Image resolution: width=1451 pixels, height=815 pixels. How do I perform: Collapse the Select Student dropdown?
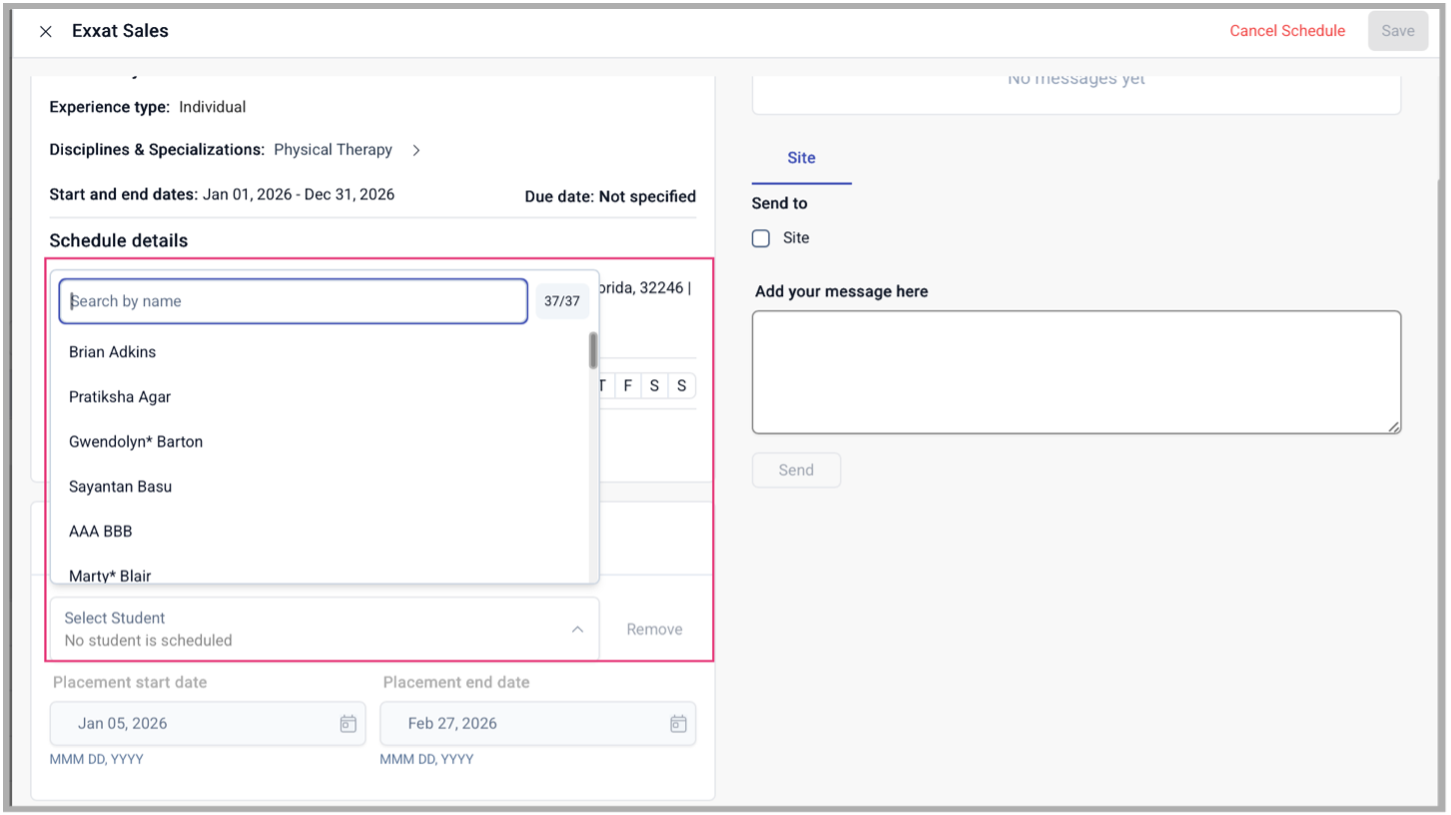(577, 629)
